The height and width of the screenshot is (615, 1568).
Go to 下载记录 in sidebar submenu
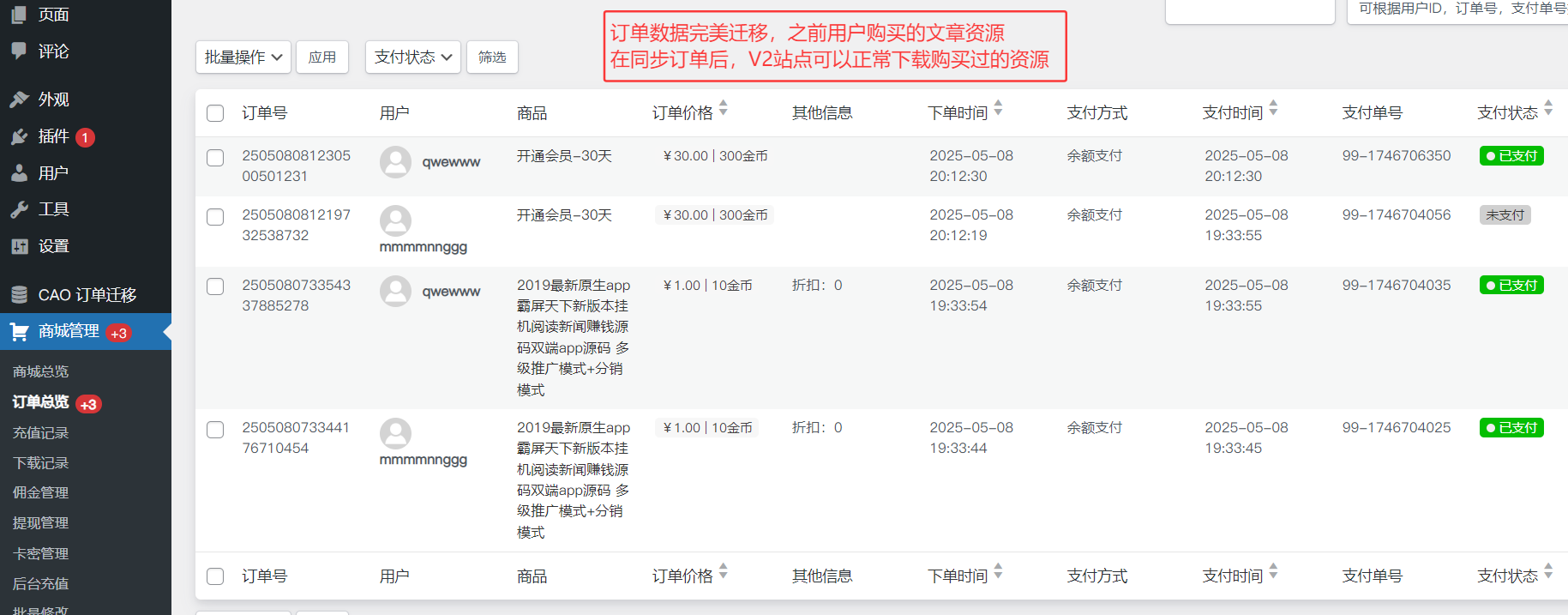40,463
